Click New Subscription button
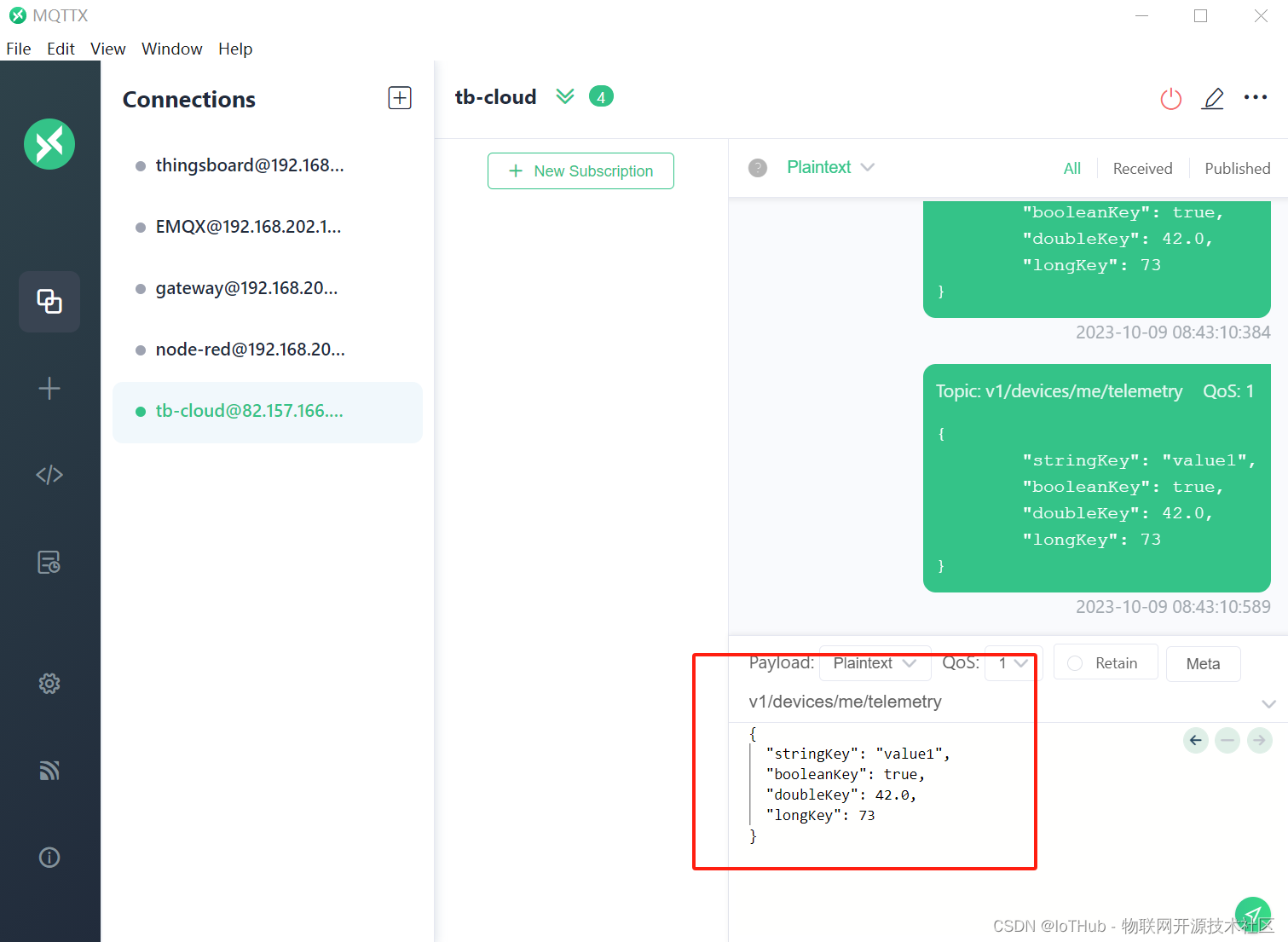Image resolution: width=1288 pixels, height=942 pixels. click(580, 170)
